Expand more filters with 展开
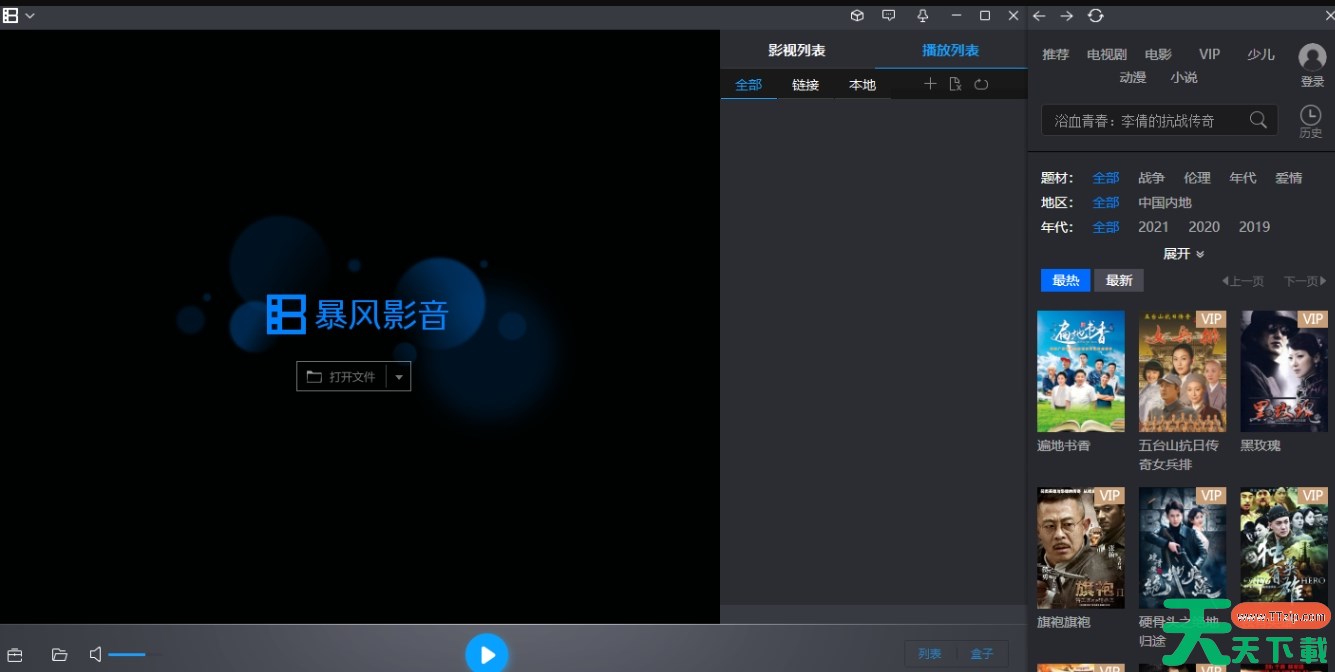Viewport: 1335px width, 672px height. pyautogui.click(x=1183, y=254)
